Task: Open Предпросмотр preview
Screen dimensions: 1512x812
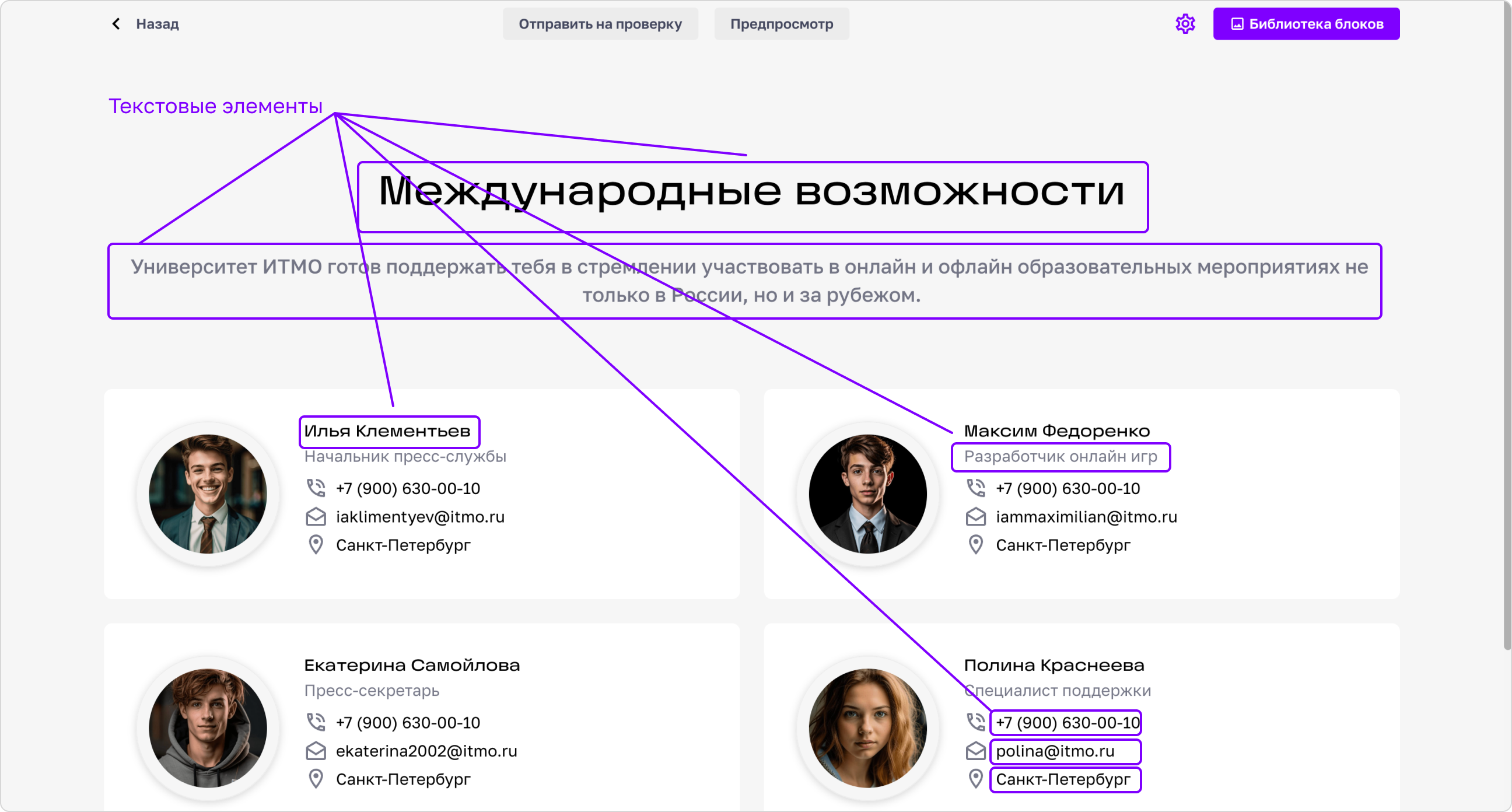Action: point(781,24)
